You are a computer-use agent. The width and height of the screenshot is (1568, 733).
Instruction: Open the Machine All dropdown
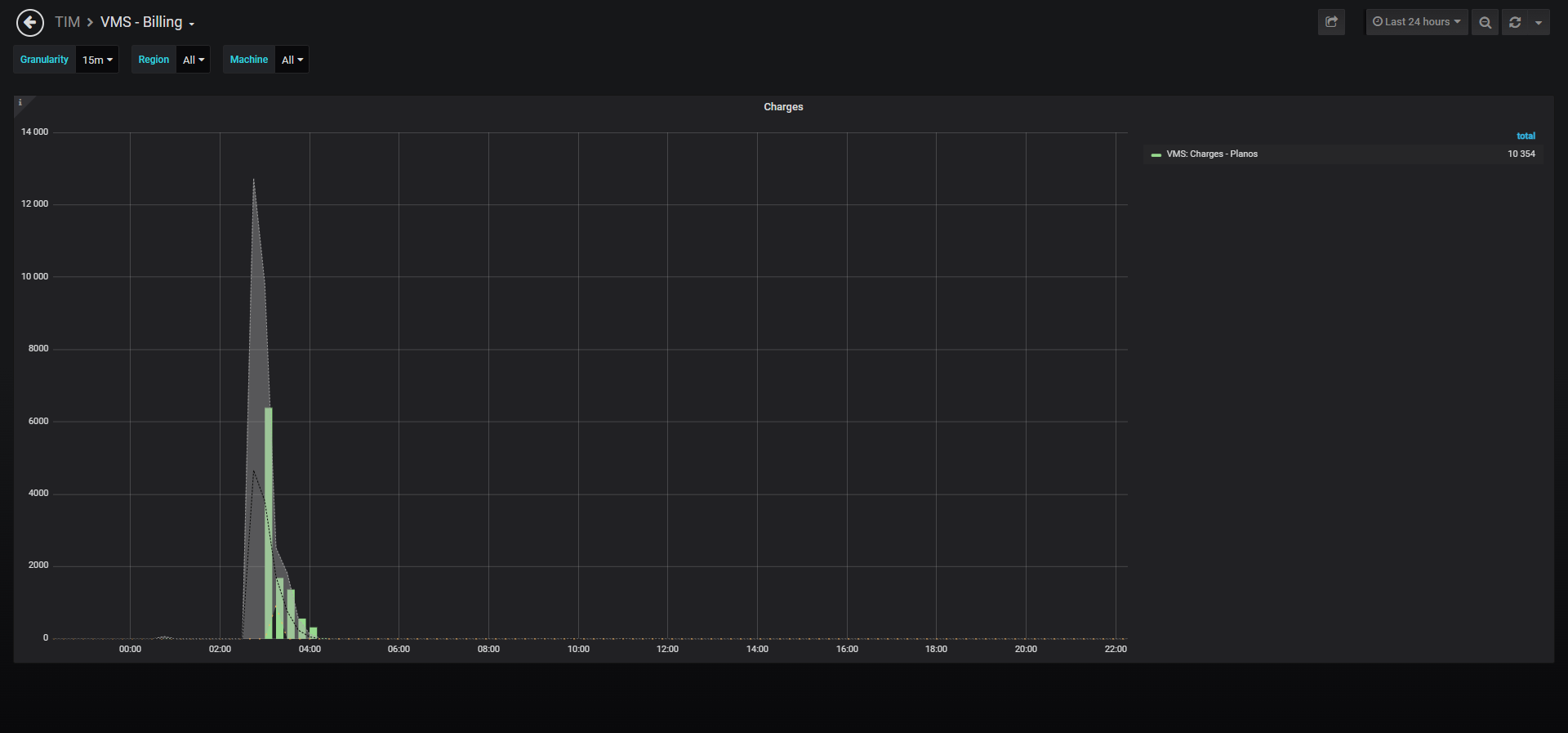coord(292,60)
